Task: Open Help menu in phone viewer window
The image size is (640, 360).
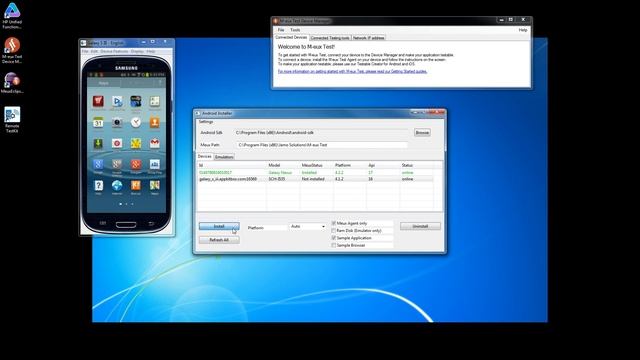Action: (x=151, y=51)
